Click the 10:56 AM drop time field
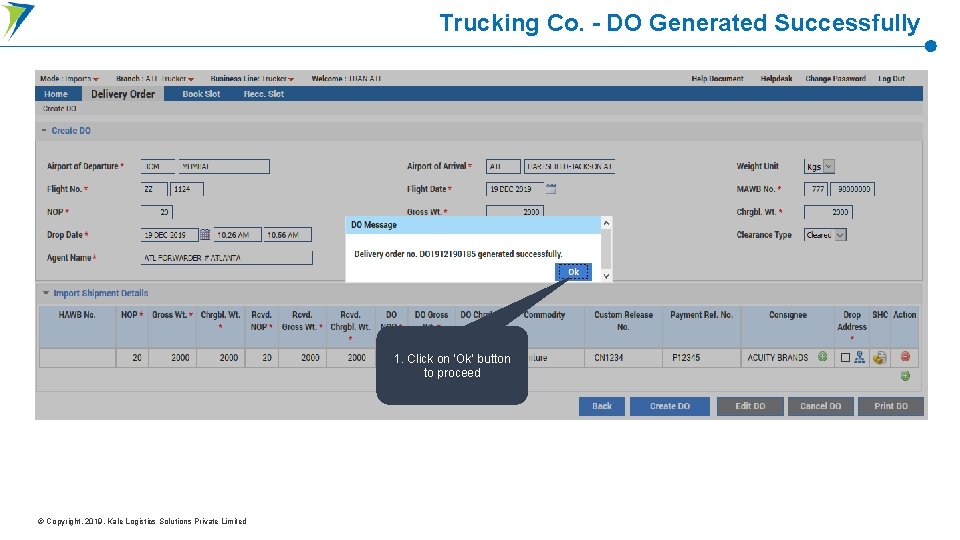Viewport: 960px width, 540px height. click(x=287, y=235)
